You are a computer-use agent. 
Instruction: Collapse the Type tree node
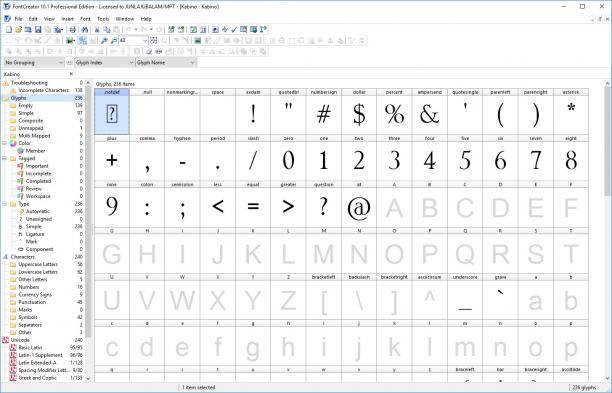[5, 204]
